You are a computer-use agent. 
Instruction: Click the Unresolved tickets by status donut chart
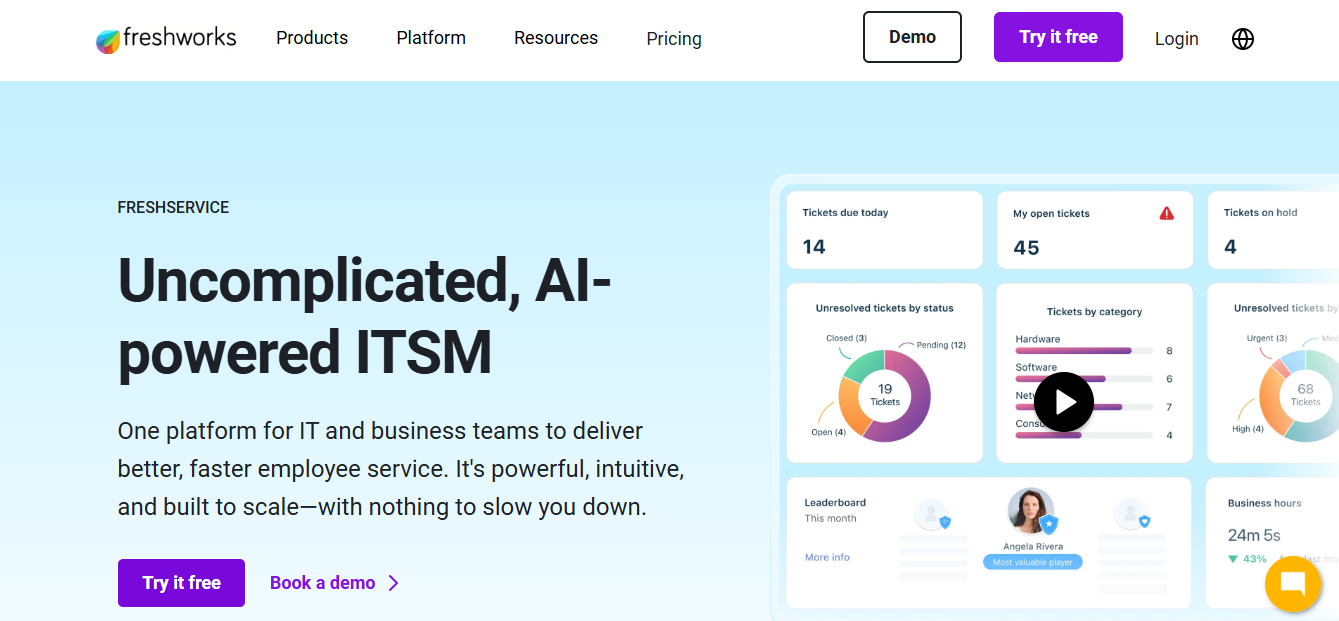[x=884, y=396]
